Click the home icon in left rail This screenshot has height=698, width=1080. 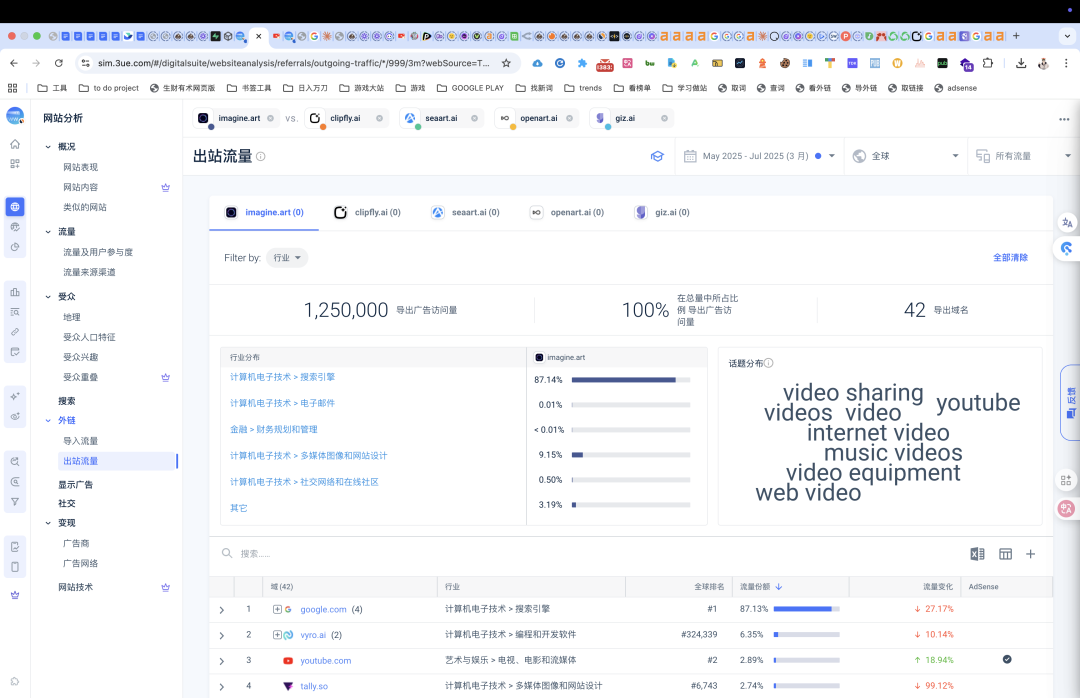coord(15,144)
